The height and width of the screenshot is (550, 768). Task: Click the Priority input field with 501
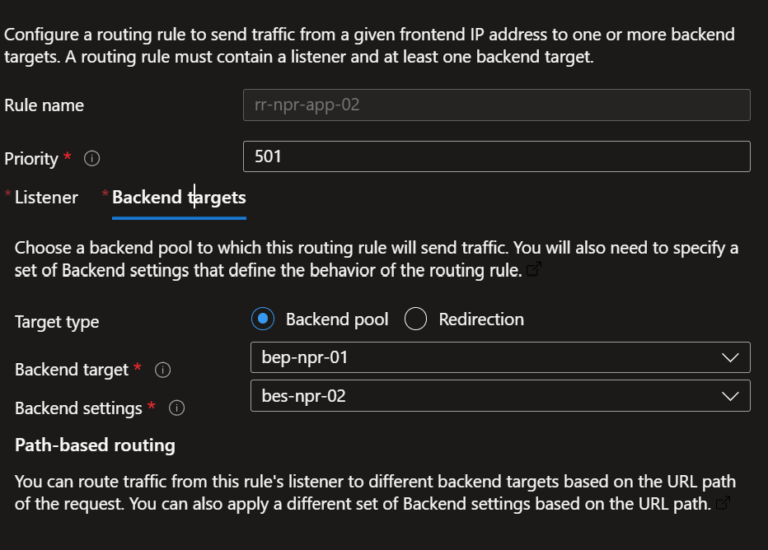497,156
